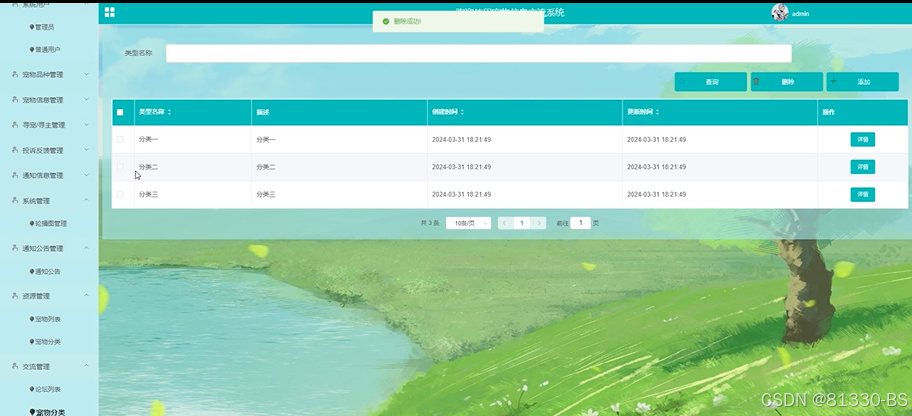Select page number 1 in pagination
This screenshot has height=416, width=912.
click(x=522, y=223)
